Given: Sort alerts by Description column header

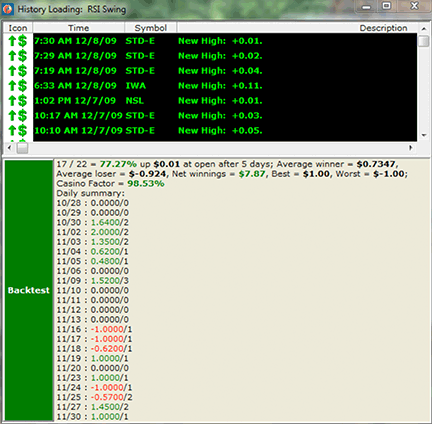Looking at the screenshot, I should click(x=297, y=28).
